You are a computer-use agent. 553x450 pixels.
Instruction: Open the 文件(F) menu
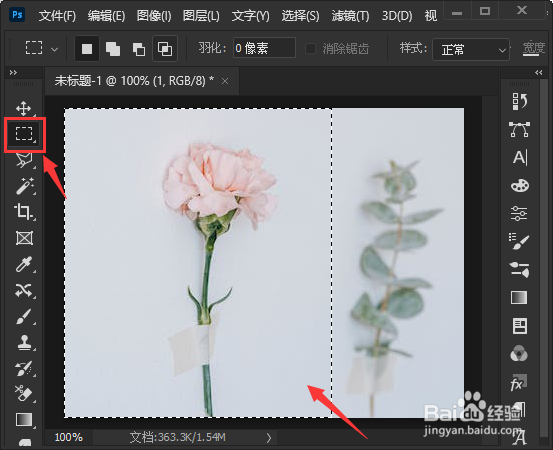tap(57, 16)
